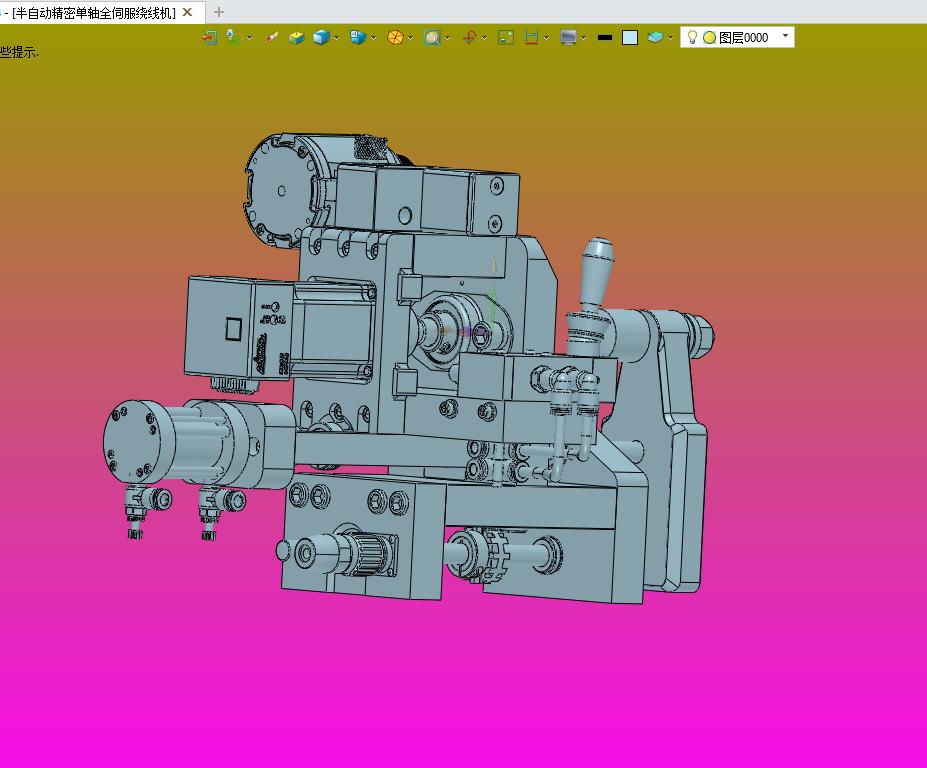927x768 pixels.
Task: Click the view orientation cube icon
Action: [x=358, y=38]
